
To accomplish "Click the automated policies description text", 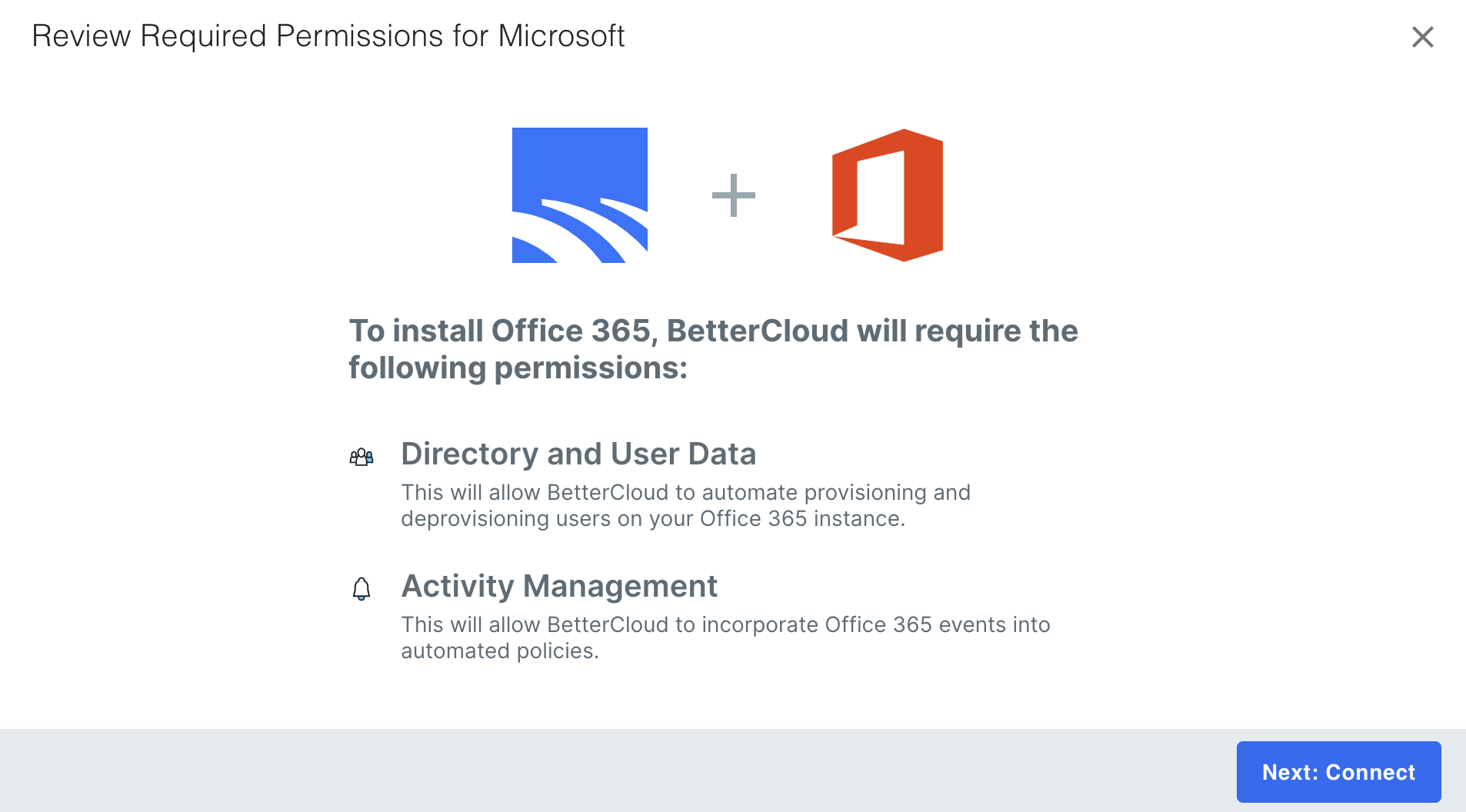I will tap(725, 637).
